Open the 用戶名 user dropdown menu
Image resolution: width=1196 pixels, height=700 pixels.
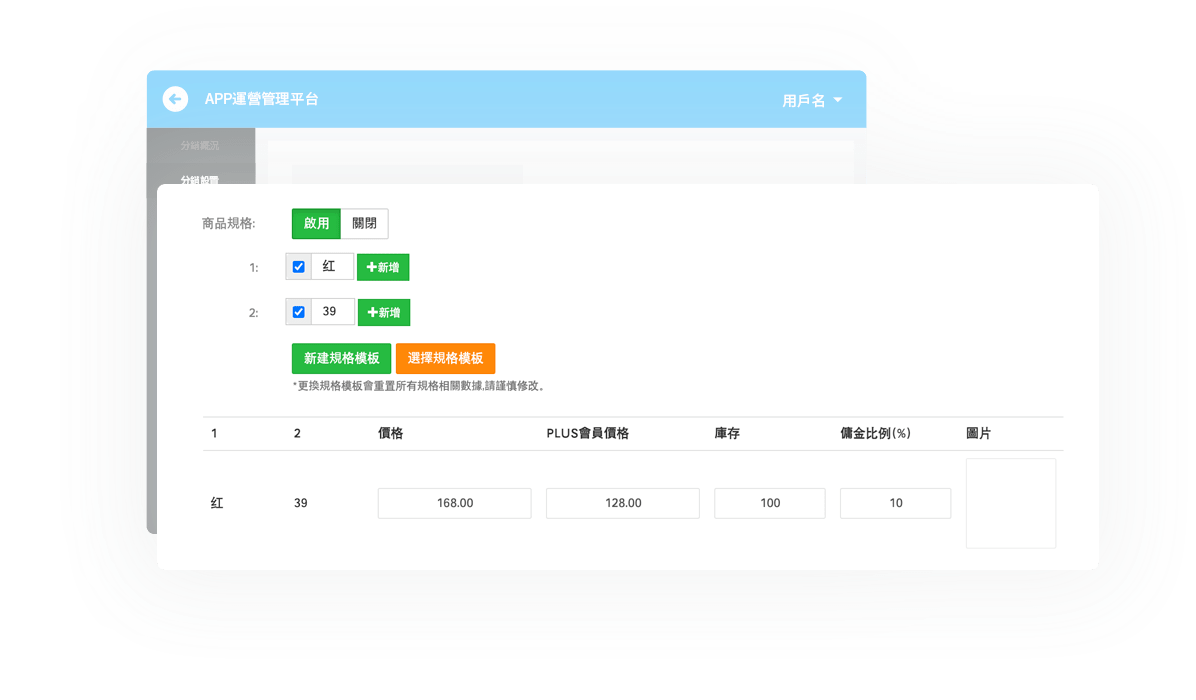click(x=812, y=100)
